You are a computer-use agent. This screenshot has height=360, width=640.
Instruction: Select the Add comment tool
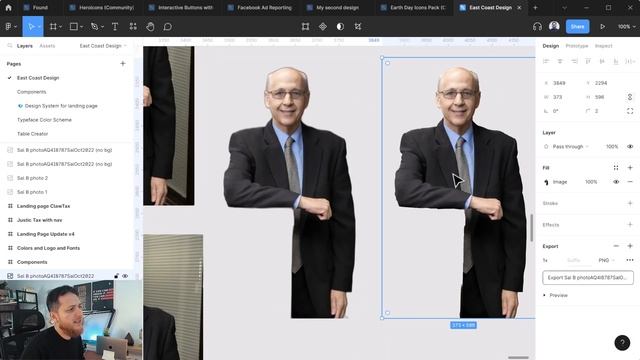tap(167, 27)
